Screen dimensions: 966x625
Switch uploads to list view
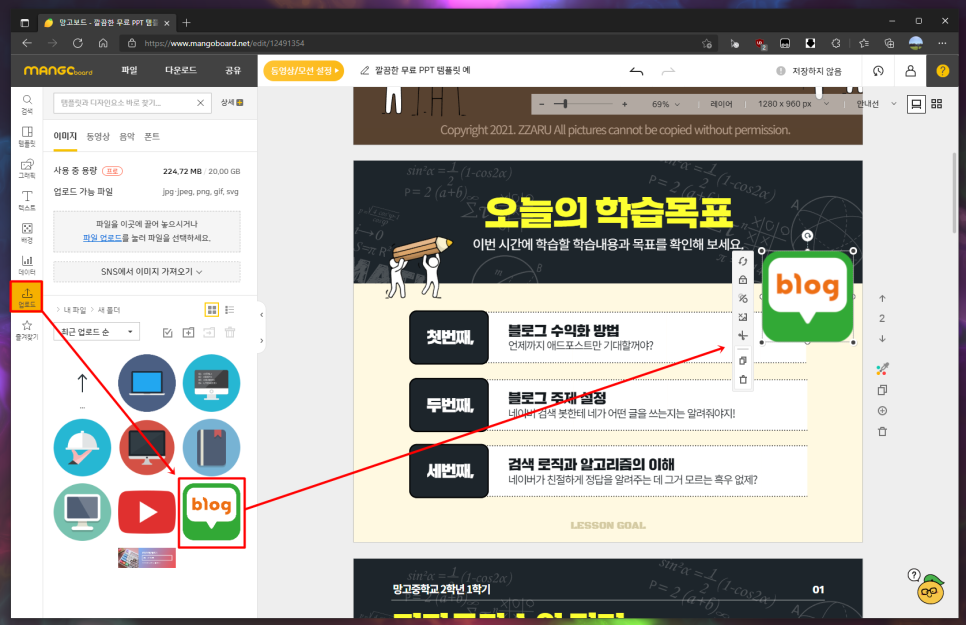pyautogui.click(x=230, y=309)
